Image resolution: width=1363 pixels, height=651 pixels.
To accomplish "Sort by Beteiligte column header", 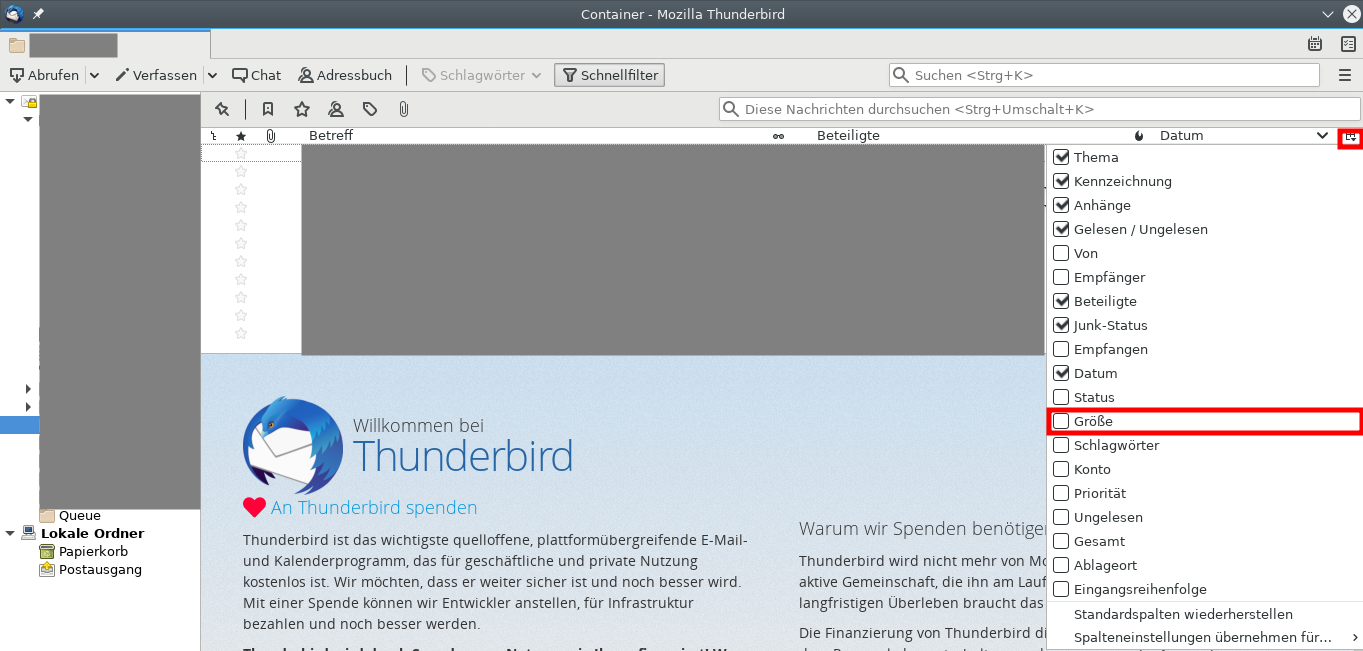I will tap(848, 136).
